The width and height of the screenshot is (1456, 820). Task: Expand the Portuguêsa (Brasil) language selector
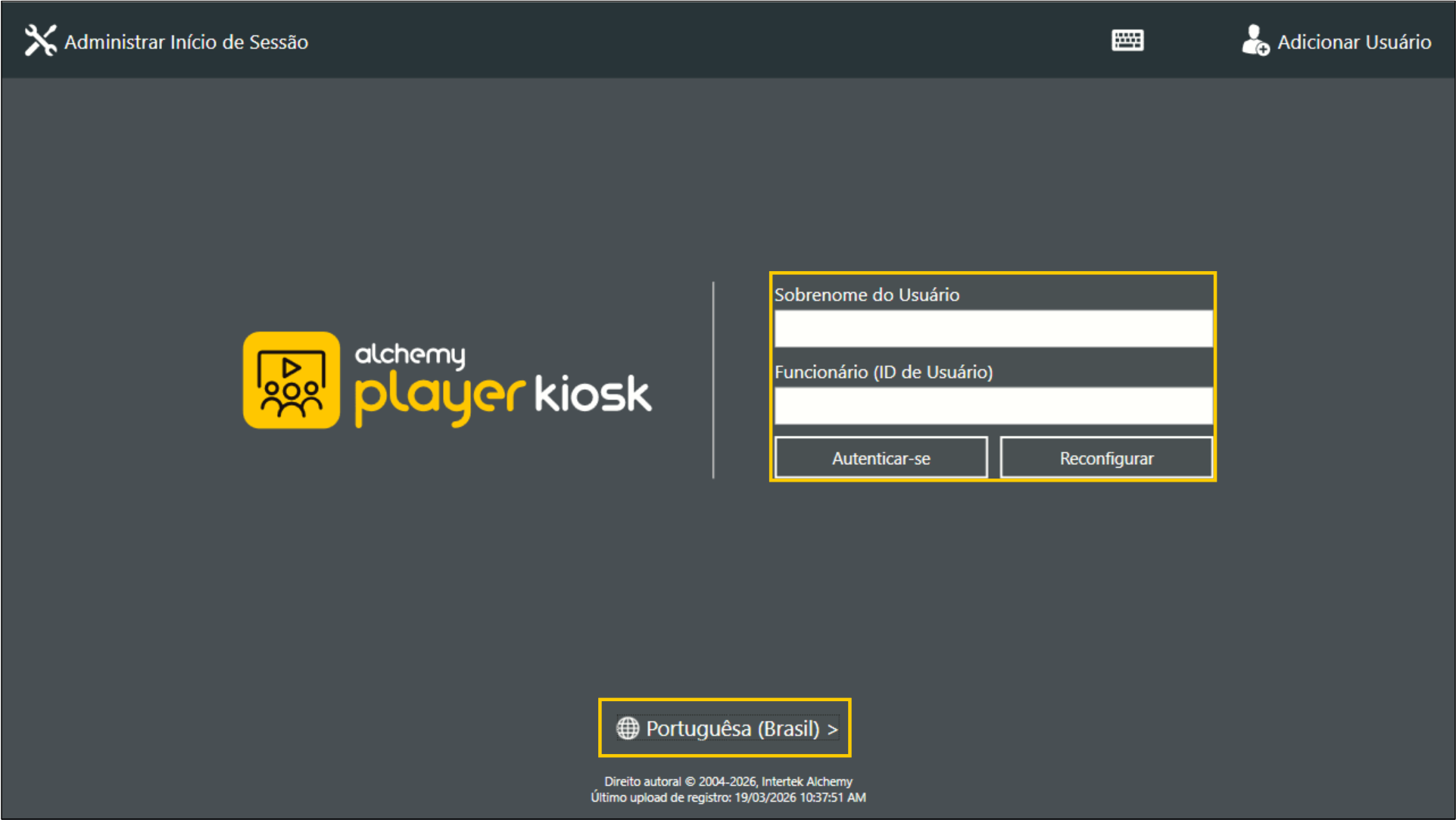[724, 728]
